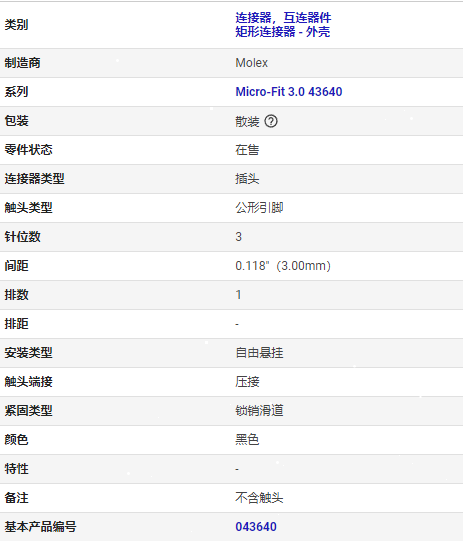Click the 基本产品编号 row label
The width and height of the screenshot is (463, 541).
(40, 527)
